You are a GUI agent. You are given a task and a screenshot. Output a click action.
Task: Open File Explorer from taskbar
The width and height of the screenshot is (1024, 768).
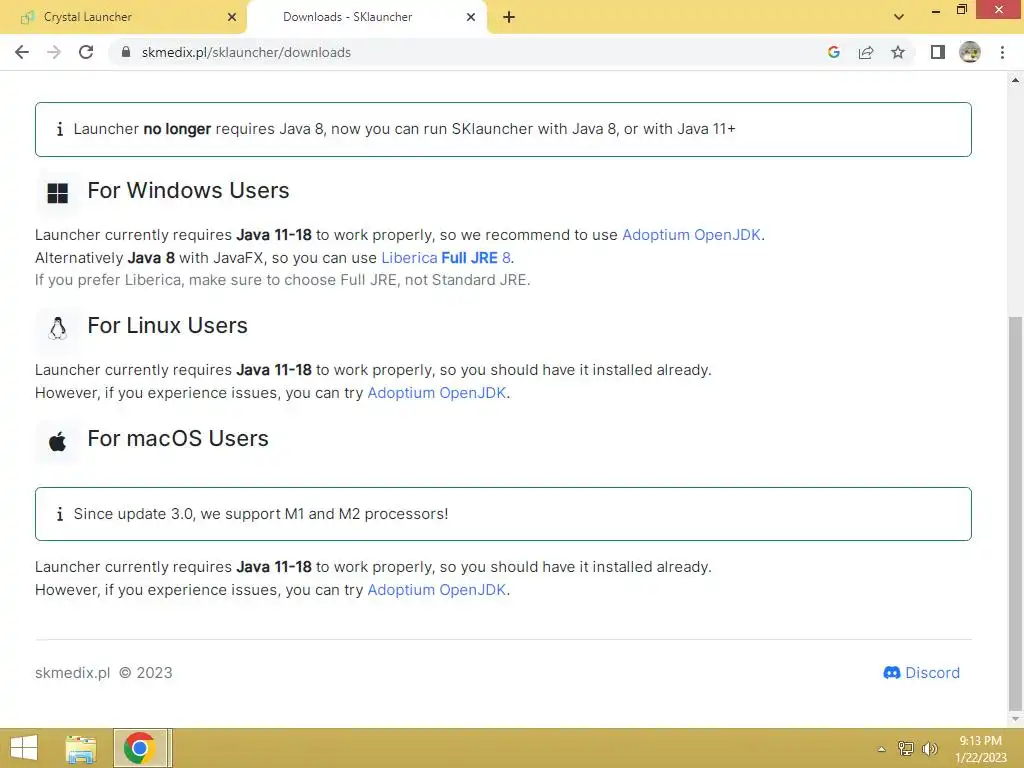[81, 748]
